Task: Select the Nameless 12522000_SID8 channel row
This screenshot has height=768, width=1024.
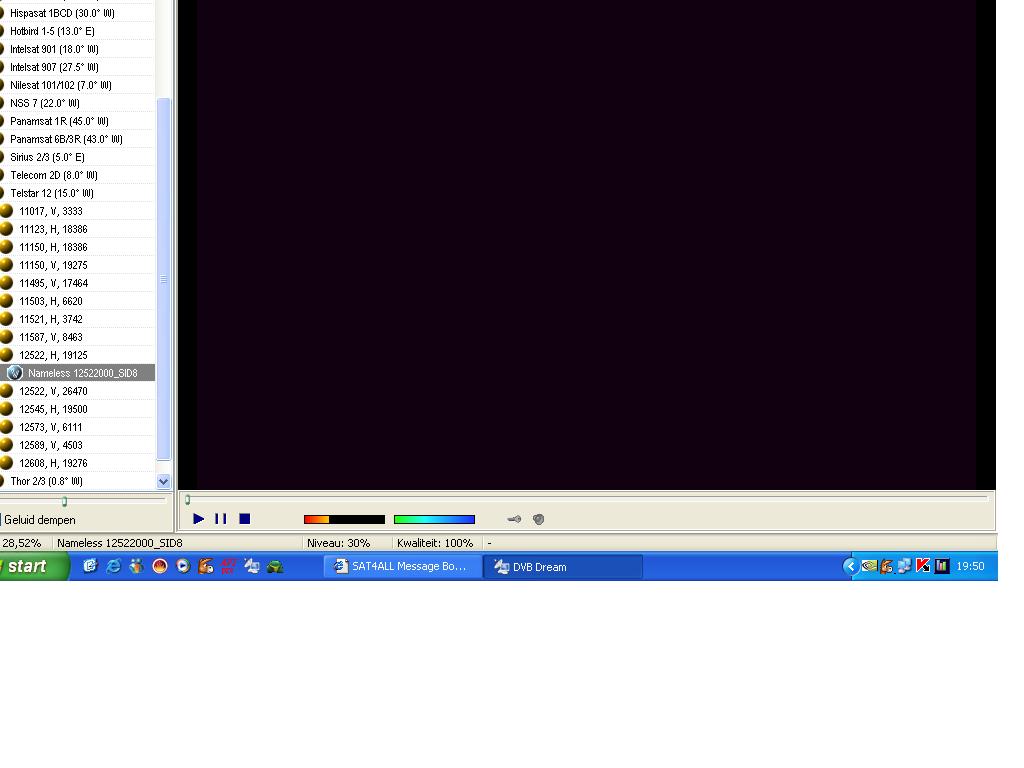Action: [78, 373]
